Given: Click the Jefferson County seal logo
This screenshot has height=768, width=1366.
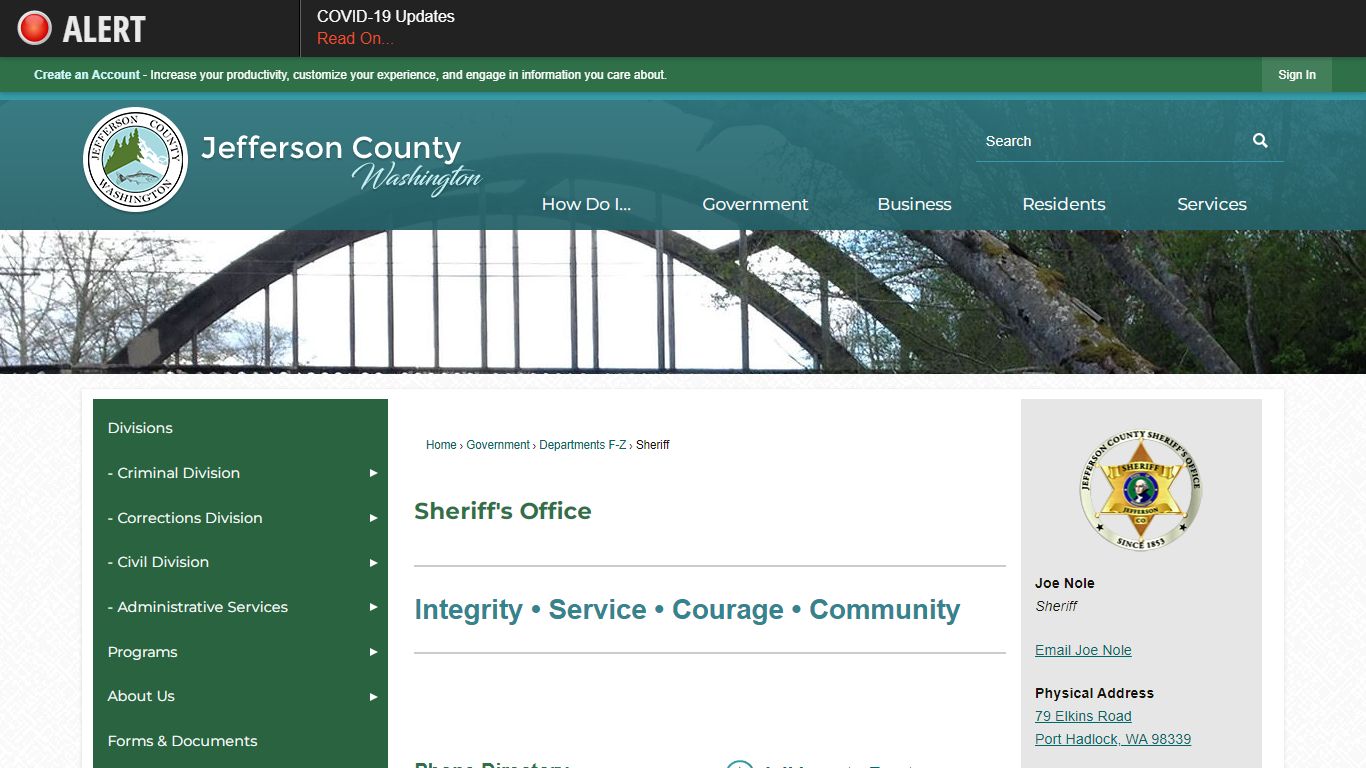Looking at the screenshot, I should pos(135,159).
